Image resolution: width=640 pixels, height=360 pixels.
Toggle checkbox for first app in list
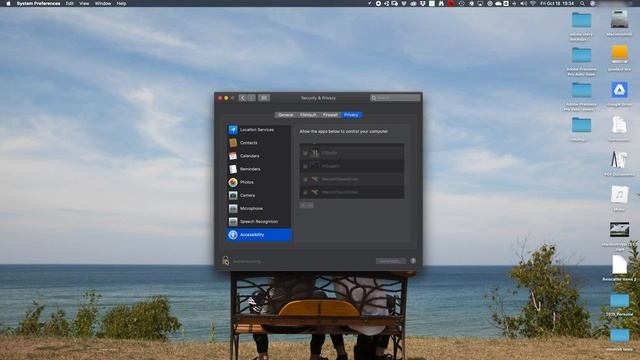pyautogui.click(x=305, y=153)
